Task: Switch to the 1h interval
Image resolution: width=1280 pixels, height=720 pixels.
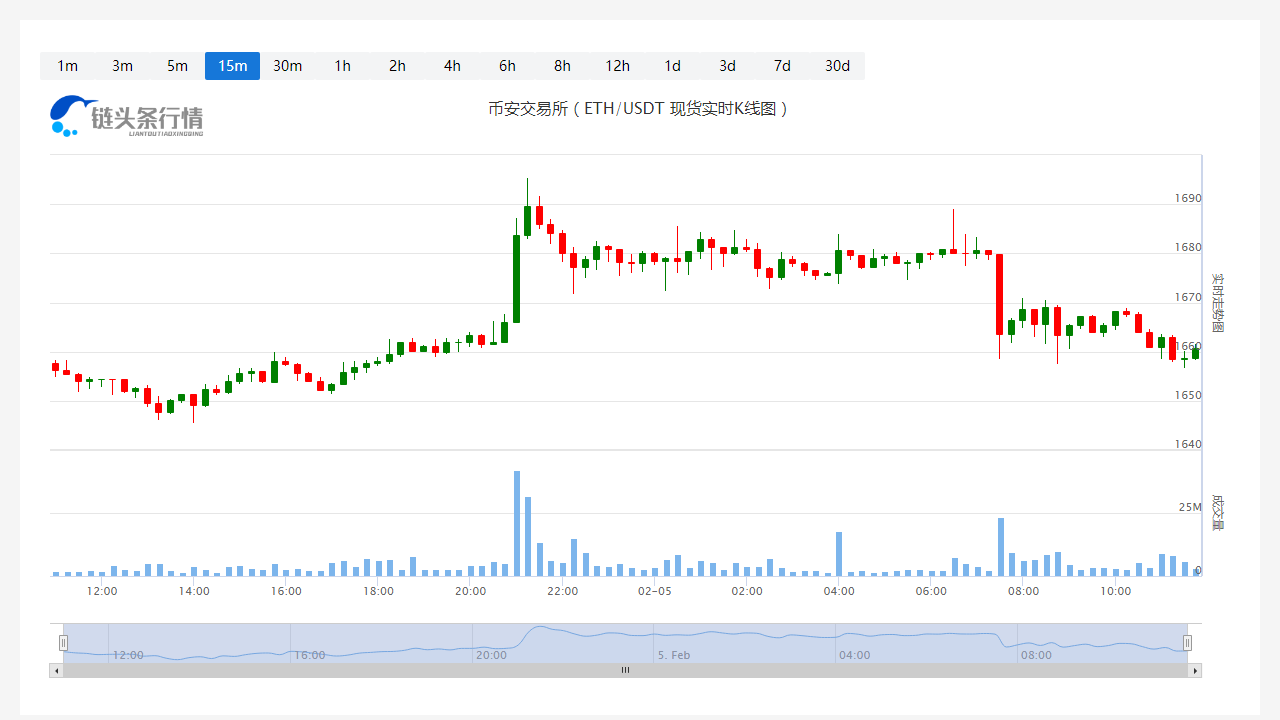Action: coord(342,66)
